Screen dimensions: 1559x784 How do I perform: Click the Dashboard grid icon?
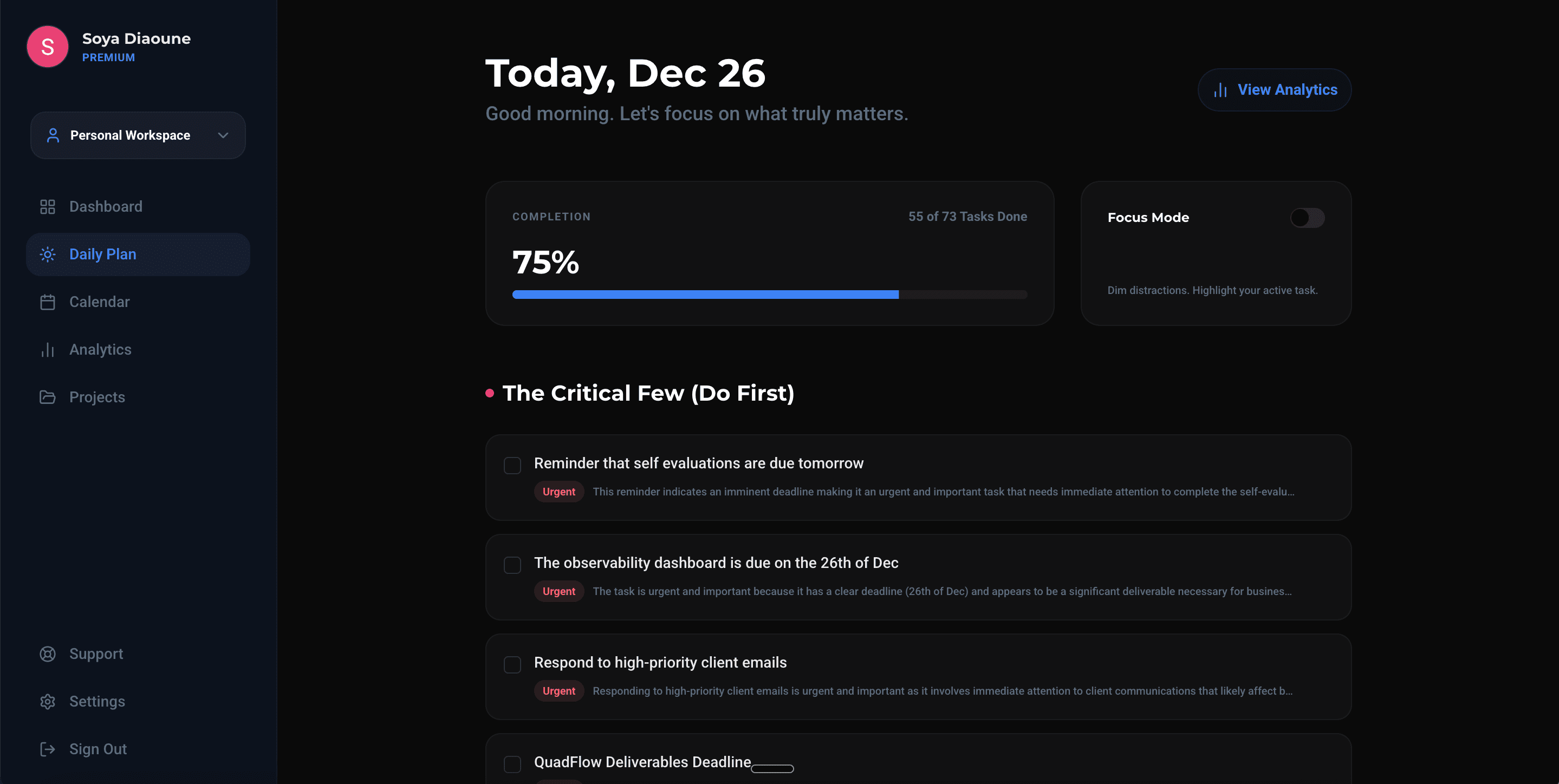[47, 207]
